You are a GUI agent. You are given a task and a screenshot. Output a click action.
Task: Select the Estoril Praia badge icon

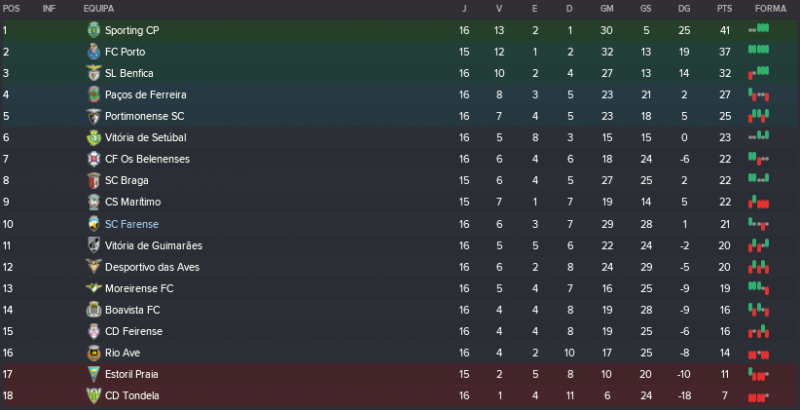[94, 373]
